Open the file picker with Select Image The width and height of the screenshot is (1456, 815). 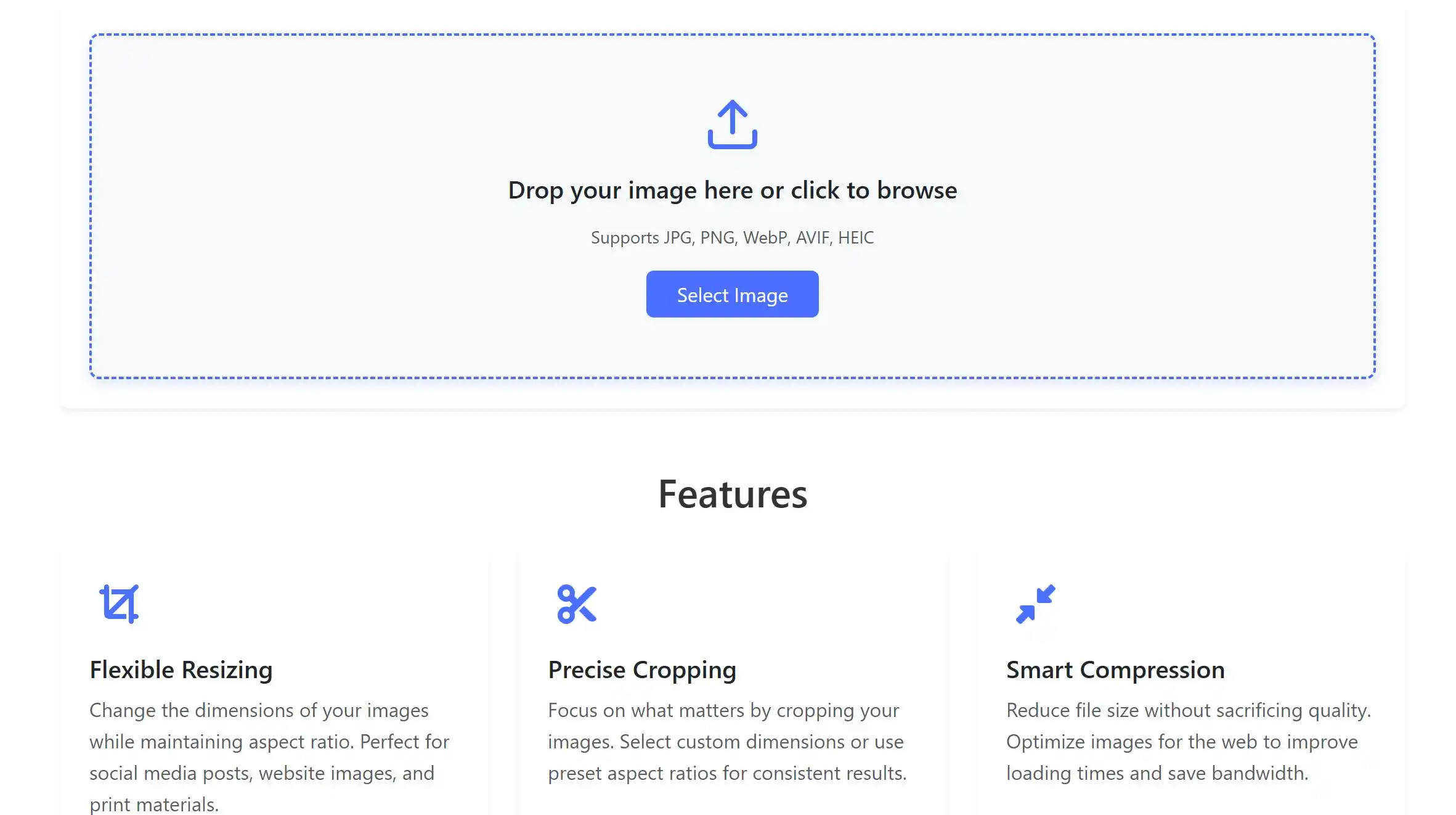pyautogui.click(x=732, y=294)
